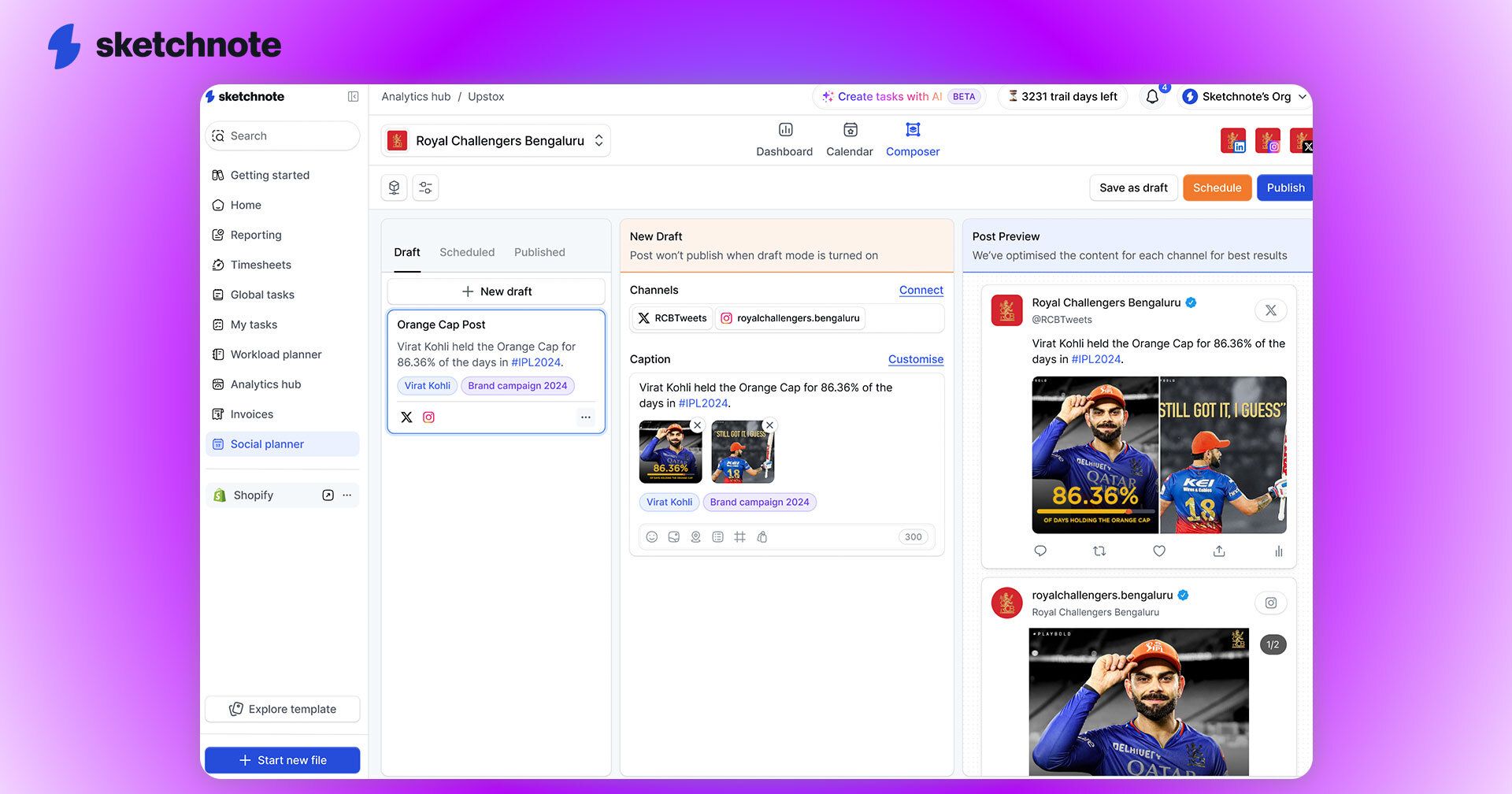Click the heart like icon in X preview
Image resolution: width=1512 pixels, height=794 pixels.
click(x=1159, y=551)
